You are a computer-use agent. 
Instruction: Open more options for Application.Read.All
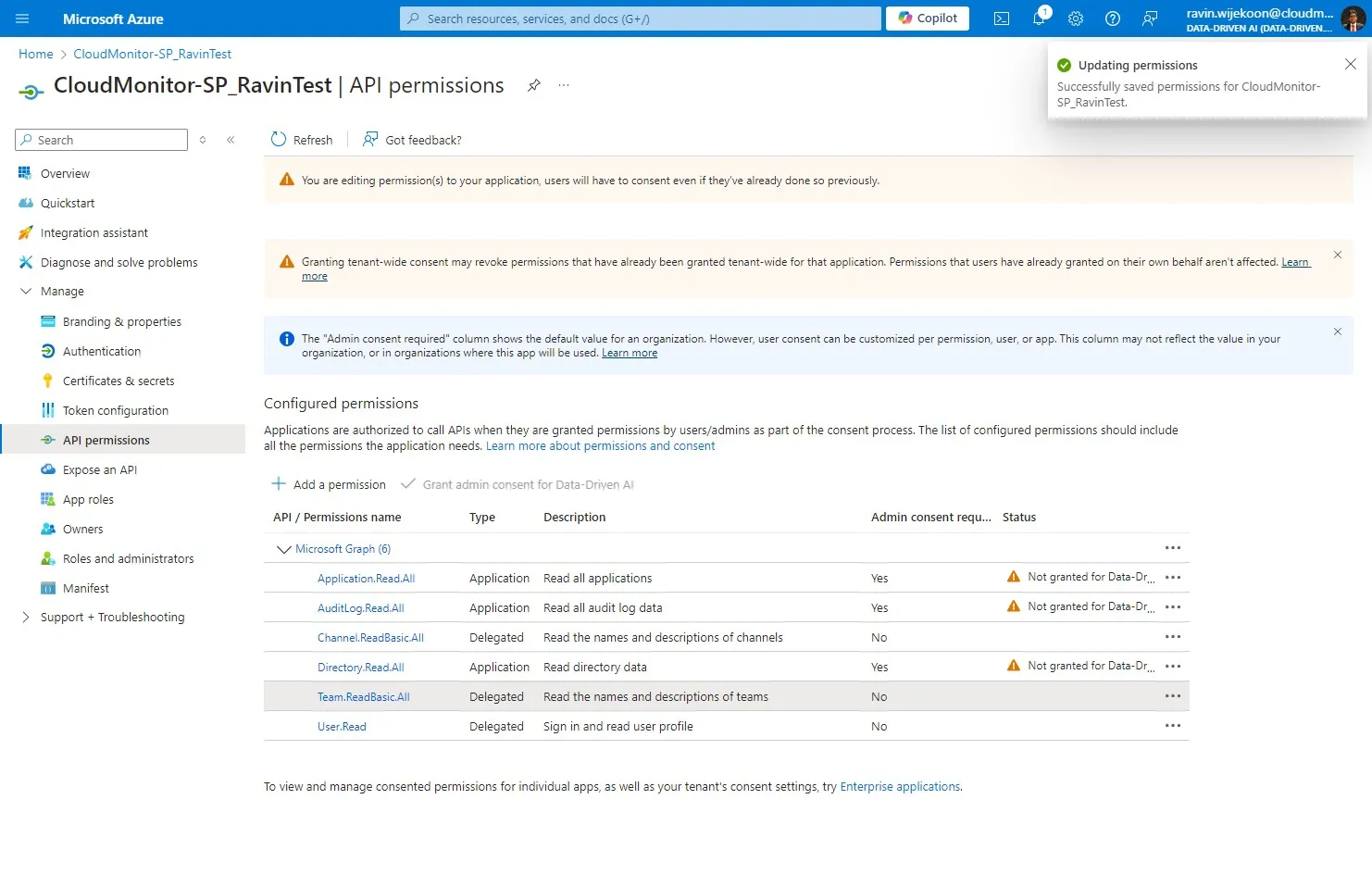click(1173, 578)
